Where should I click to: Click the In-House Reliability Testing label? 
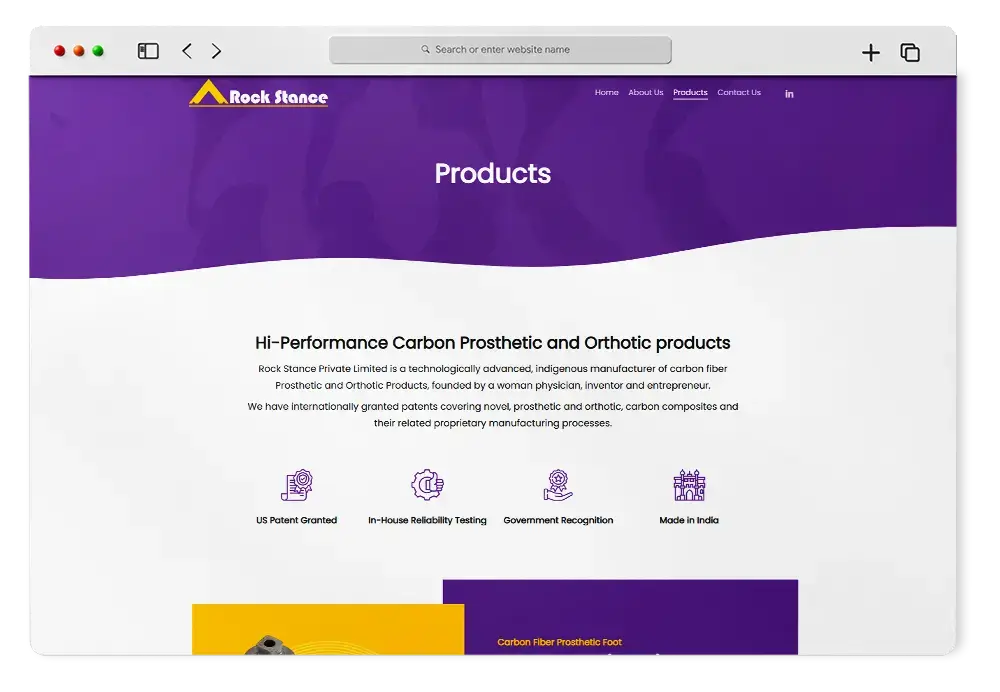click(x=427, y=520)
